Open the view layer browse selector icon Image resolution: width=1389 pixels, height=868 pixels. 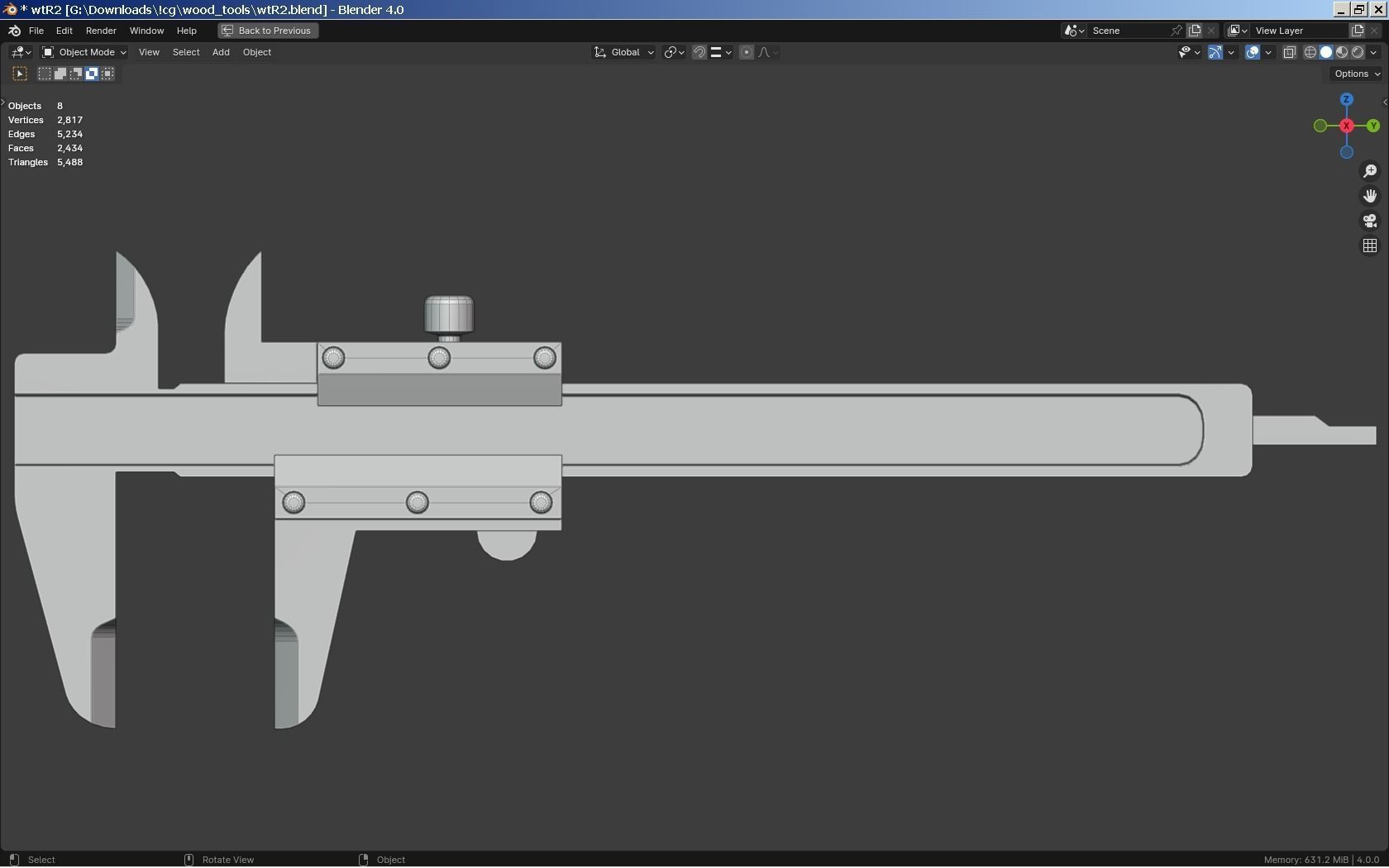(x=1237, y=31)
